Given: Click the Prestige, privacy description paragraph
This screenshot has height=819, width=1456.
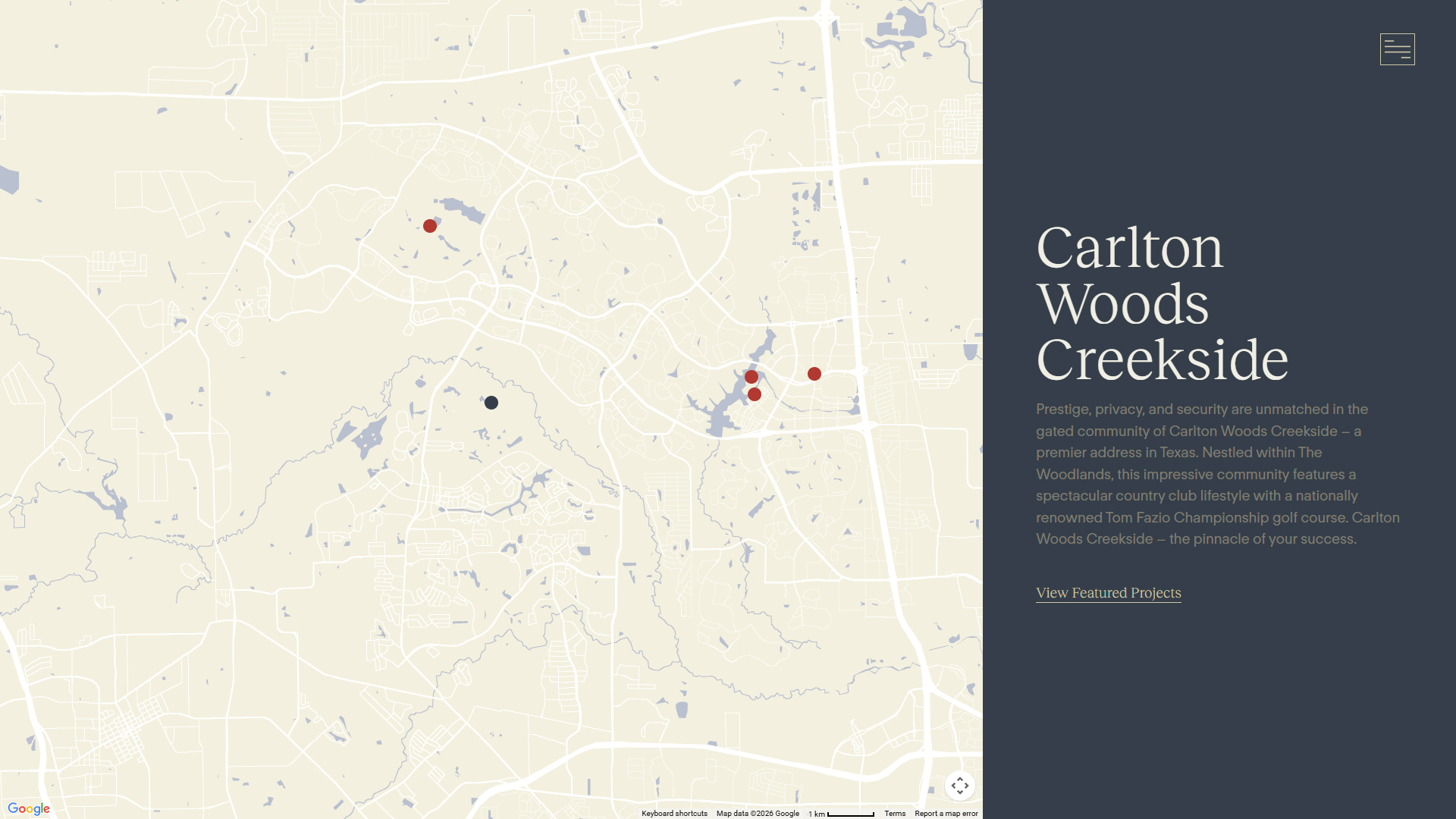Looking at the screenshot, I should coord(1218,474).
